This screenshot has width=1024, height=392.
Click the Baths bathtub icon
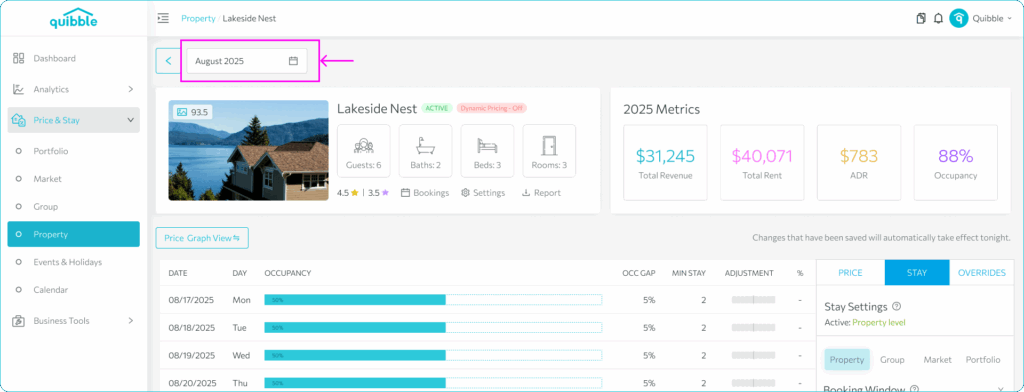425,145
